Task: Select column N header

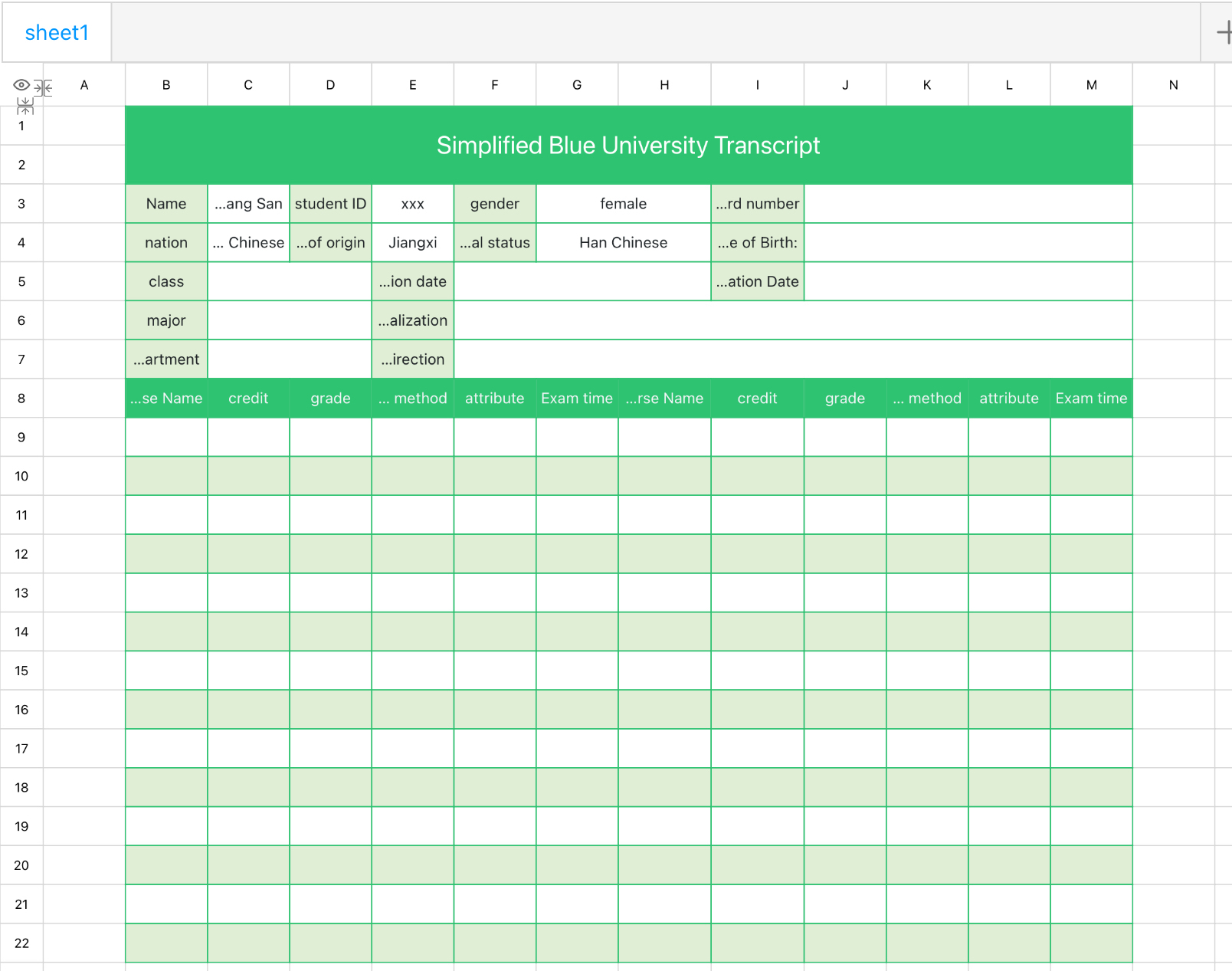Action: pyautogui.click(x=1173, y=85)
